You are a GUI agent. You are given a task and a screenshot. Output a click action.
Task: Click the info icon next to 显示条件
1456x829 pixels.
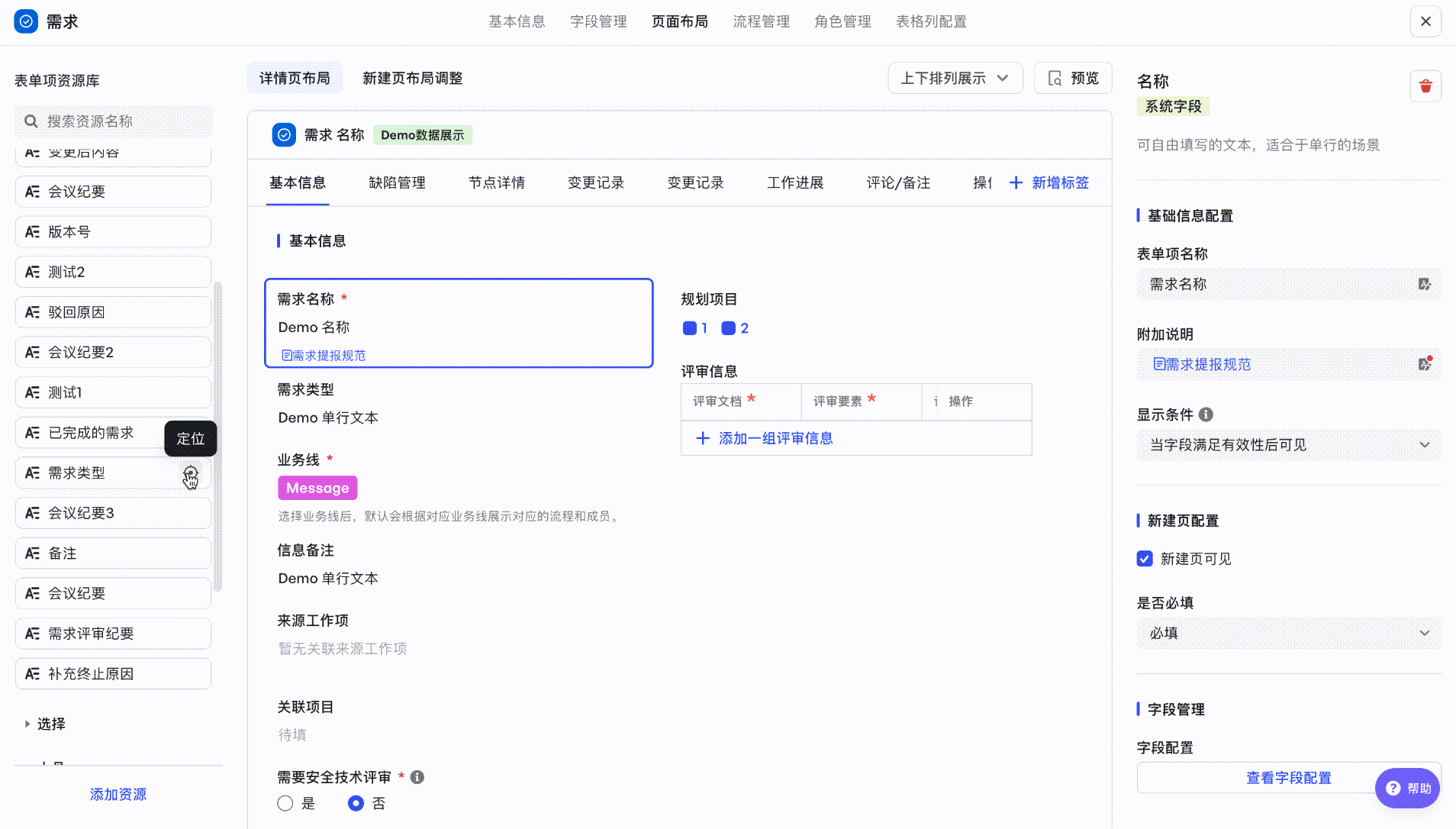coord(1206,414)
